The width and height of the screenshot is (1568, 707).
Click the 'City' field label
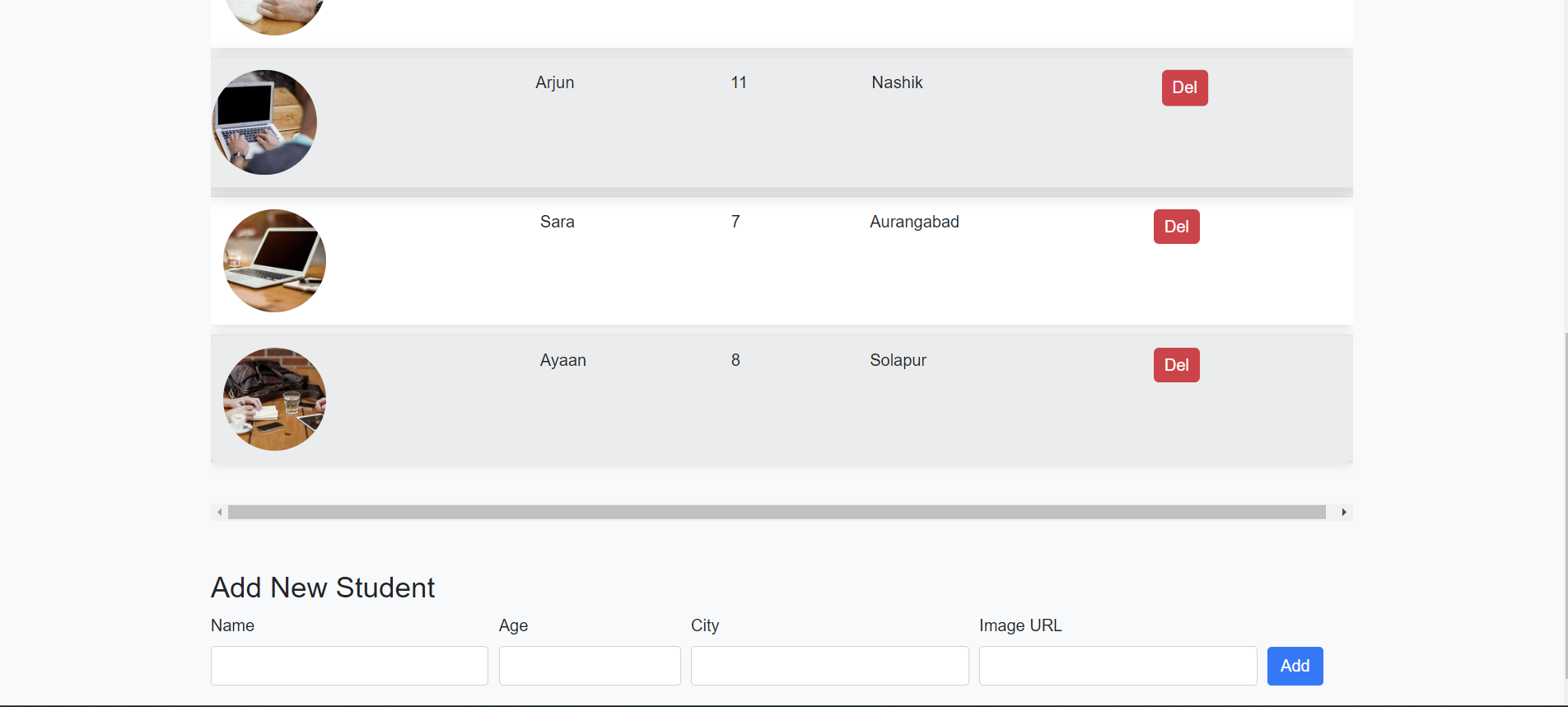pyautogui.click(x=705, y=625)
